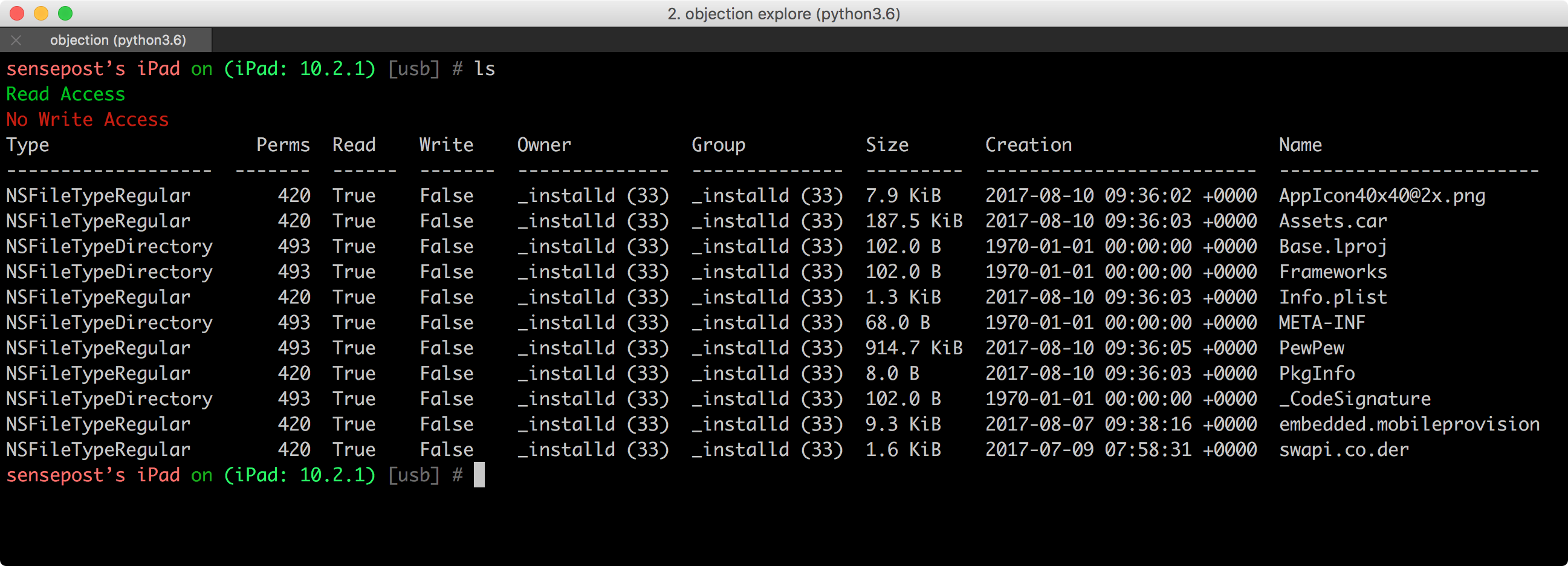Click size value 1.3 KiB

pos(903,298)
